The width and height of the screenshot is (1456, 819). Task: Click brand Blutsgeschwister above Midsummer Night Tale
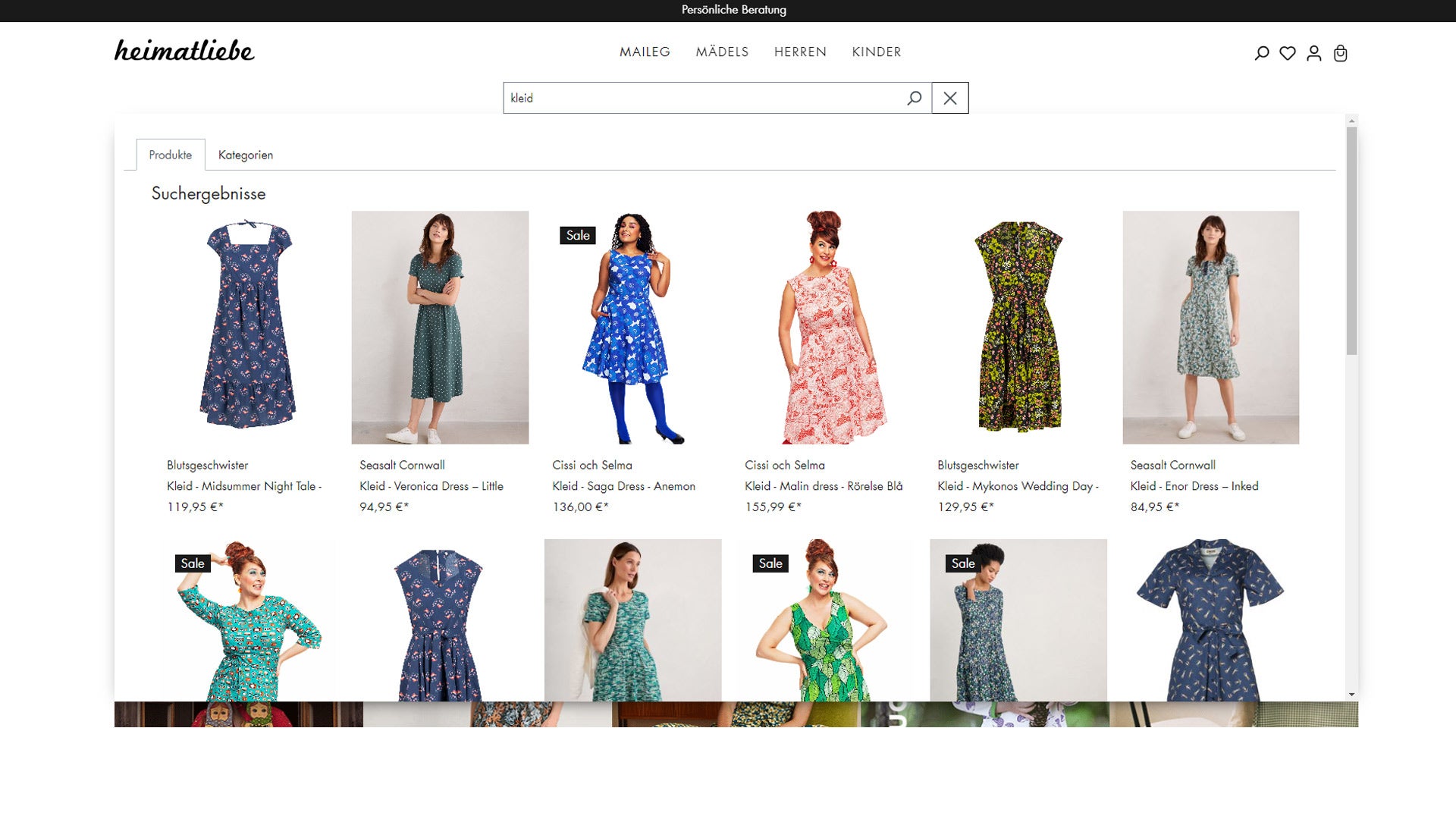(x=207, y=465)
